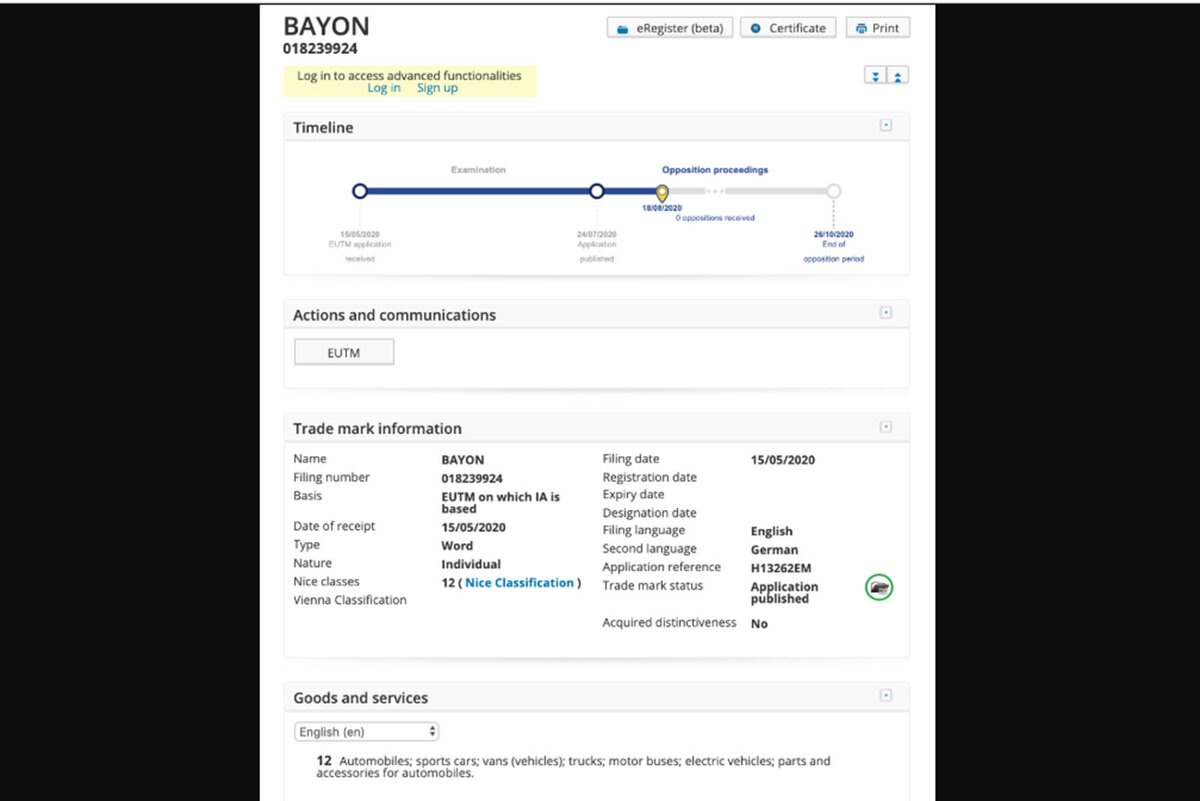Open the eRegister (beta) button
1200x801 pixels.
pyautogui.click(x=670, y=28)
